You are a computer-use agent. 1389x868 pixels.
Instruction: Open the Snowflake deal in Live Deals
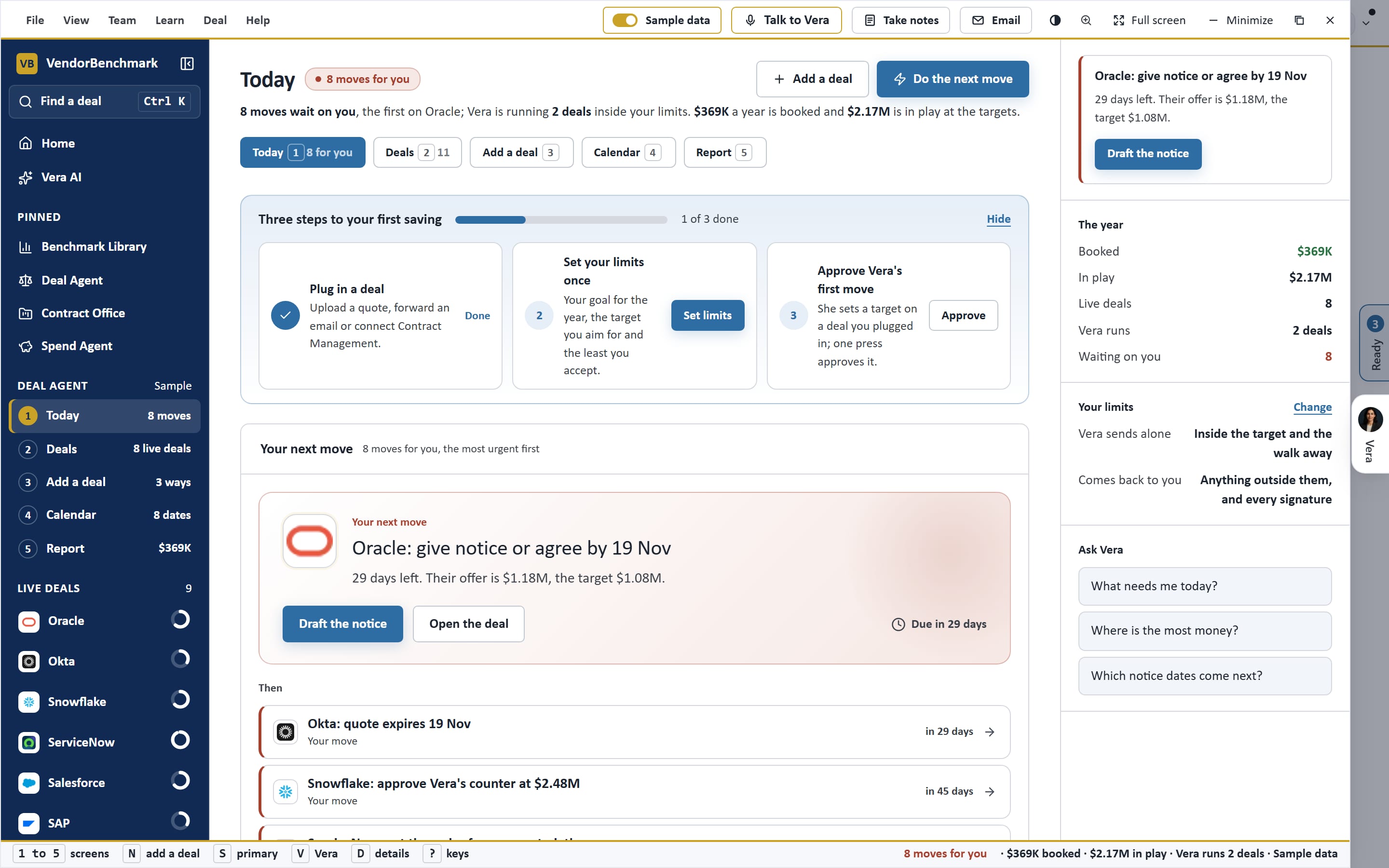tap(105, 702)
